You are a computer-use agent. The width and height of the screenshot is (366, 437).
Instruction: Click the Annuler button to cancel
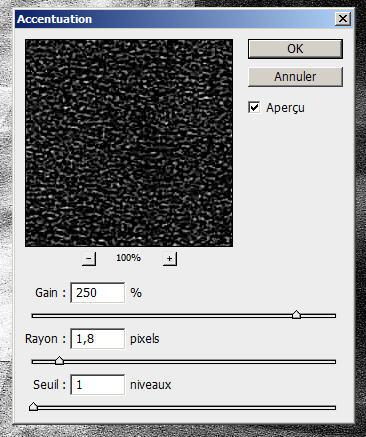(x=295, y=77)
